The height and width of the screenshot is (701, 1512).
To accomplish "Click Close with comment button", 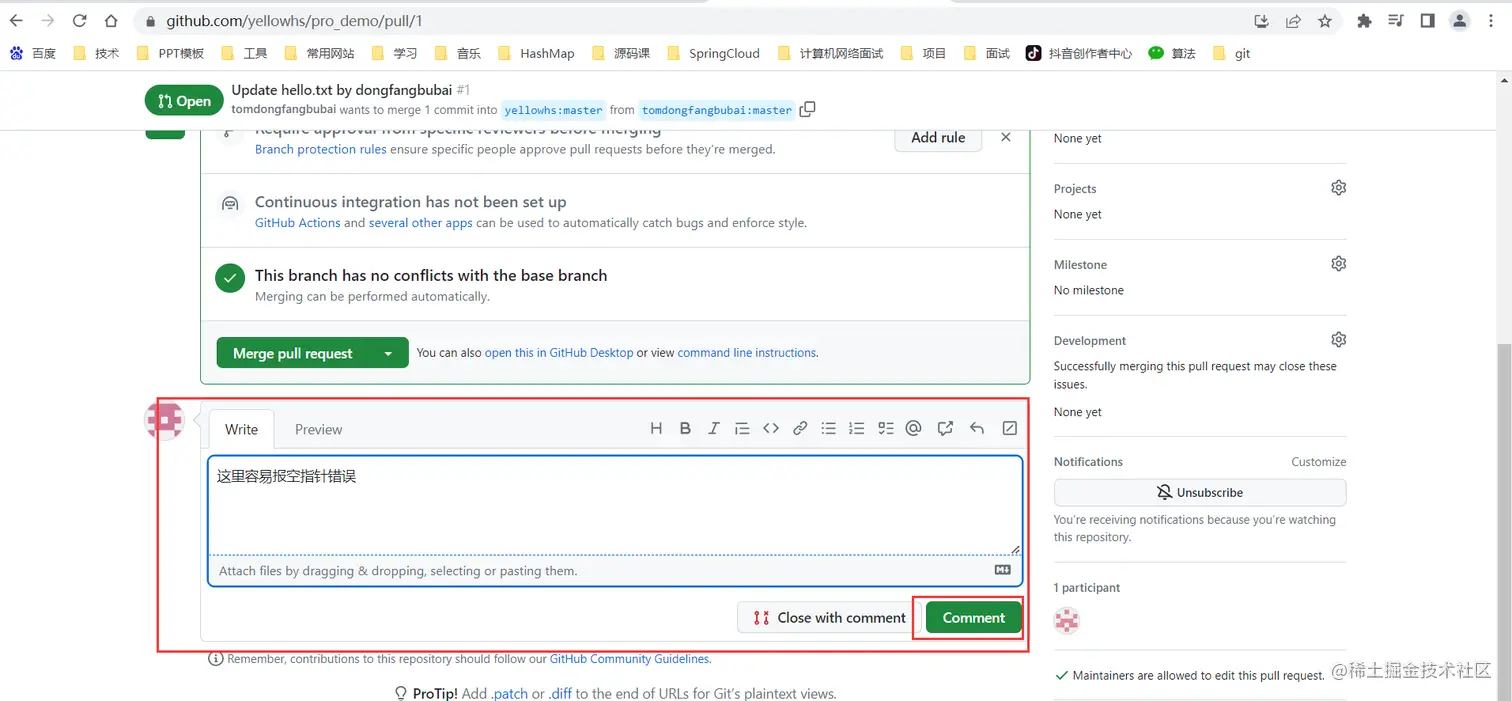I will 829,617.
